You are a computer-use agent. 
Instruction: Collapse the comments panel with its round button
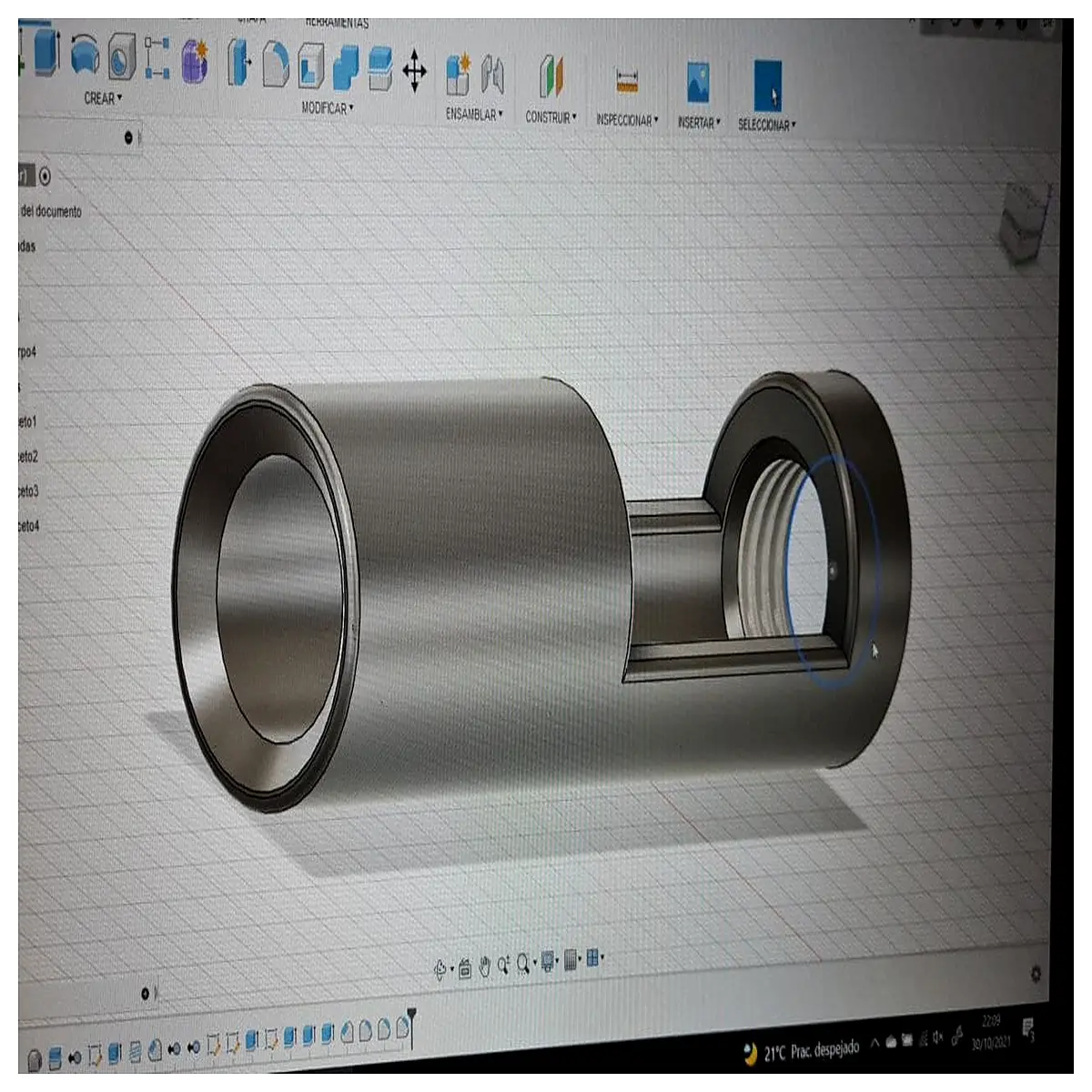pyautogui.click(x=146, y=994)
